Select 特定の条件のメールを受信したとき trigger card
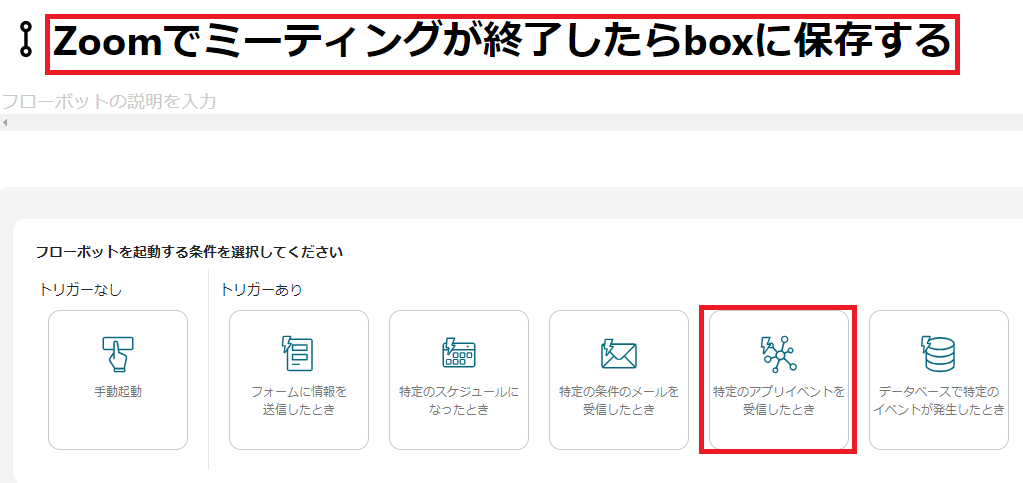1023x483 pixels. 619,380
